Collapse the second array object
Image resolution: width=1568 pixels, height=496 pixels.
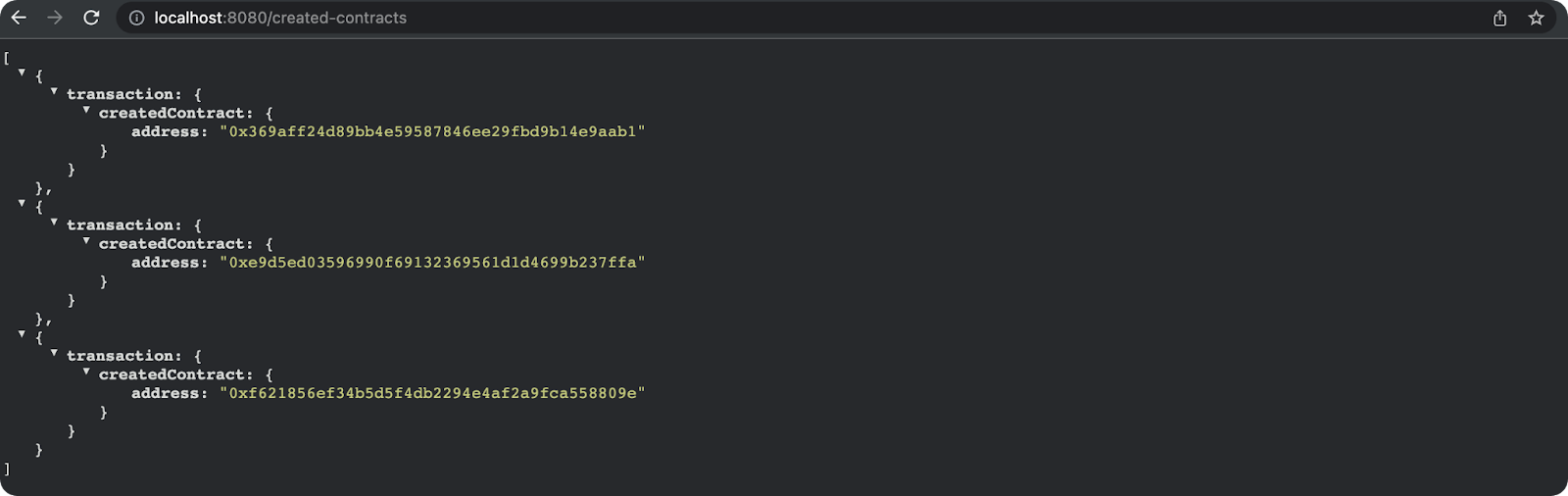pos(22,203)
